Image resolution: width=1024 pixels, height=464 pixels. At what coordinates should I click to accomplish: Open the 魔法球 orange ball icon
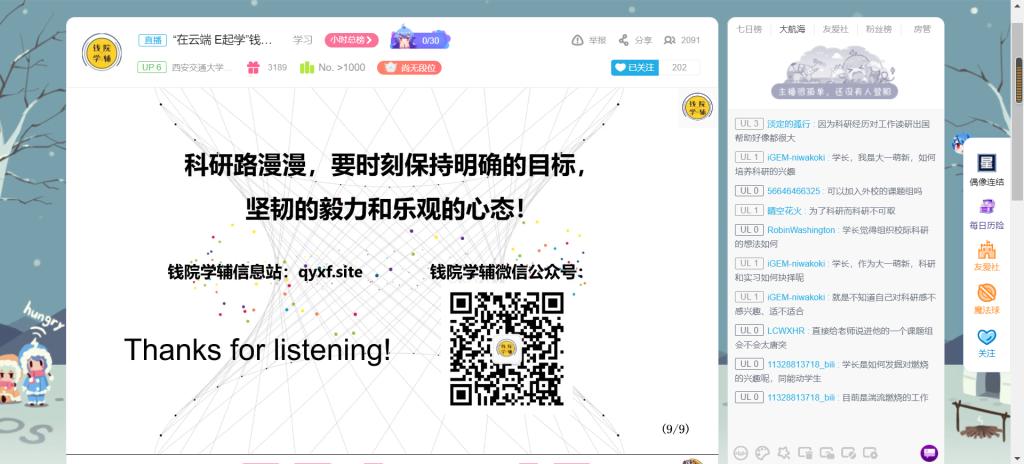pos(986,293)
